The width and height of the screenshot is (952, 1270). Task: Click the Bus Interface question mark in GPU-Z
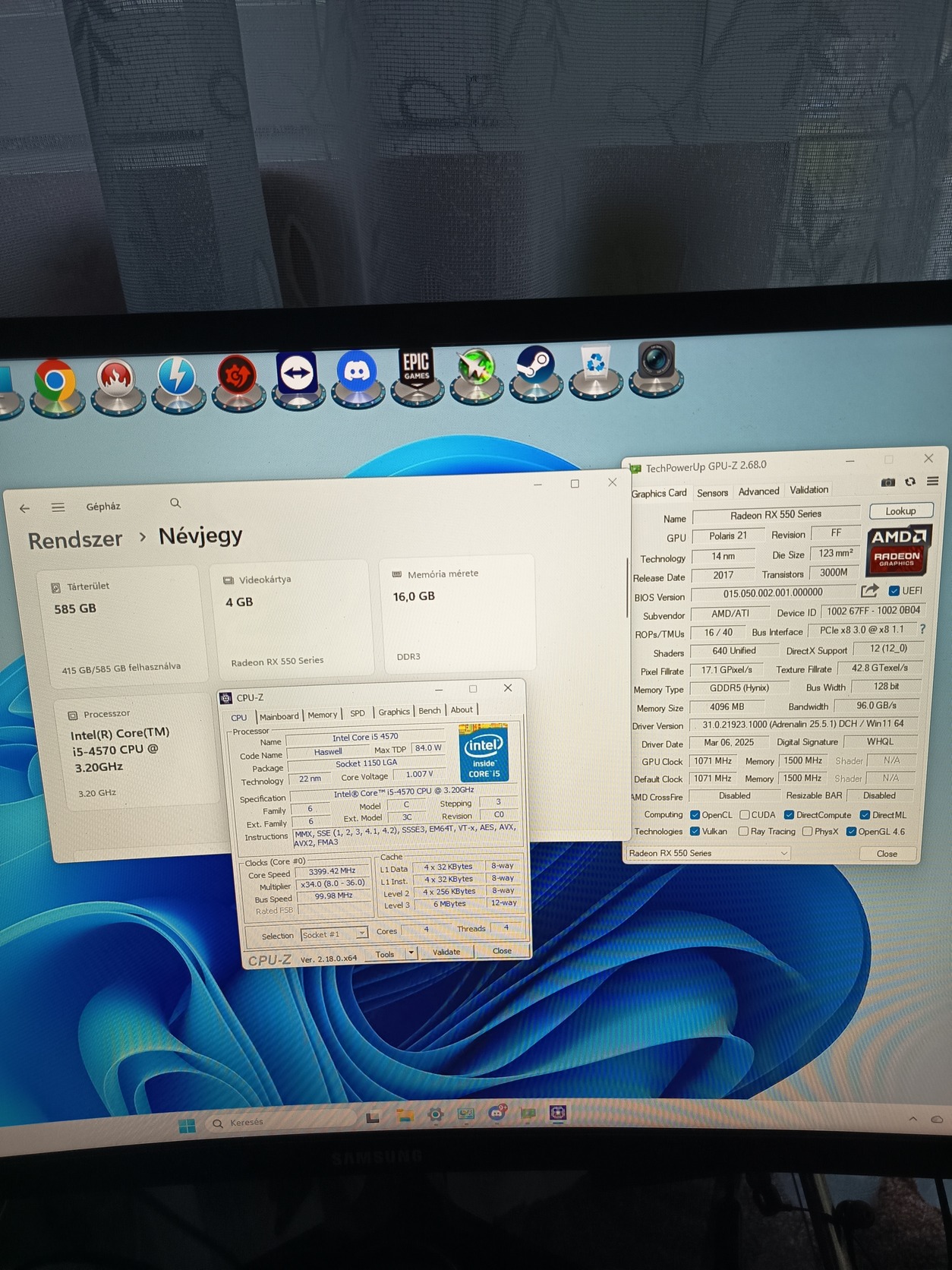(922, 629)
